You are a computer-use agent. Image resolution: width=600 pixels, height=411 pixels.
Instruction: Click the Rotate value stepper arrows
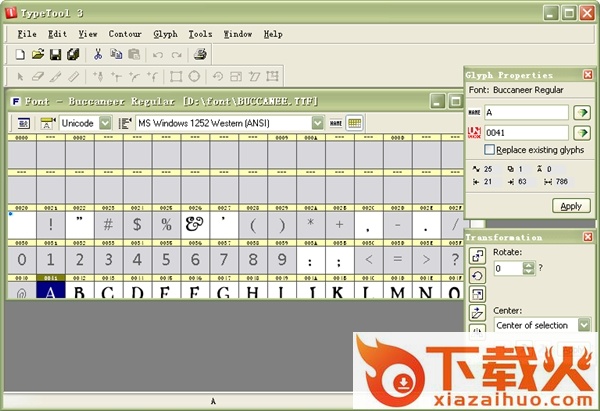(528, 268)
